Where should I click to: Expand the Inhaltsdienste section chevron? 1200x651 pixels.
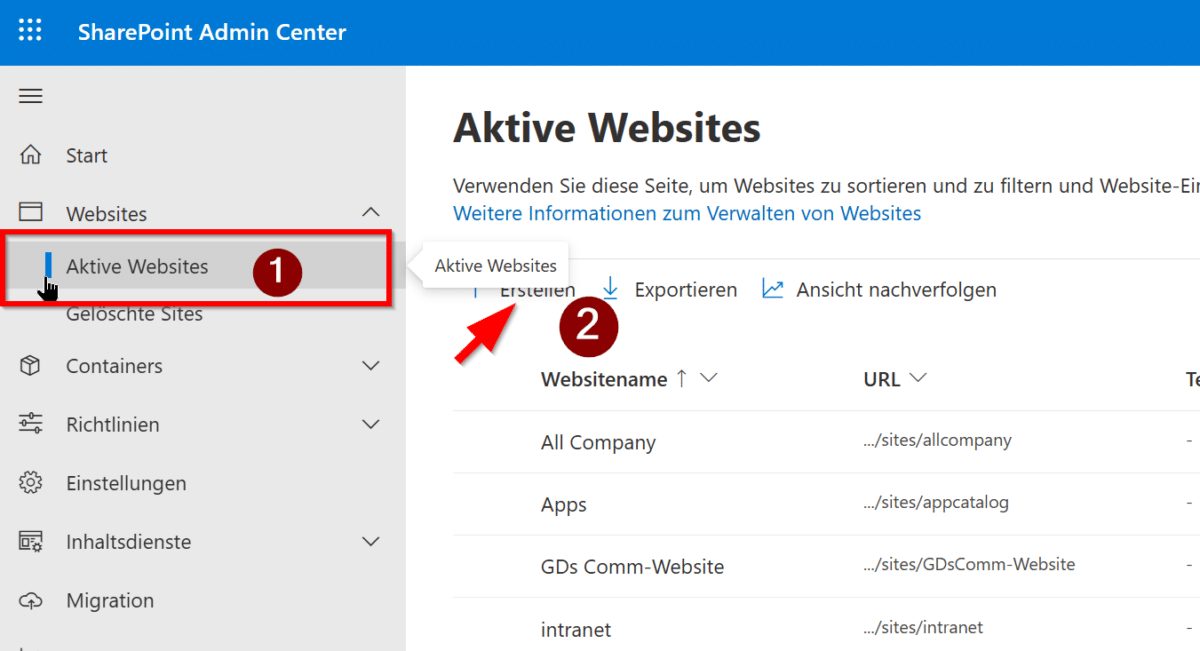coord(371,542)
